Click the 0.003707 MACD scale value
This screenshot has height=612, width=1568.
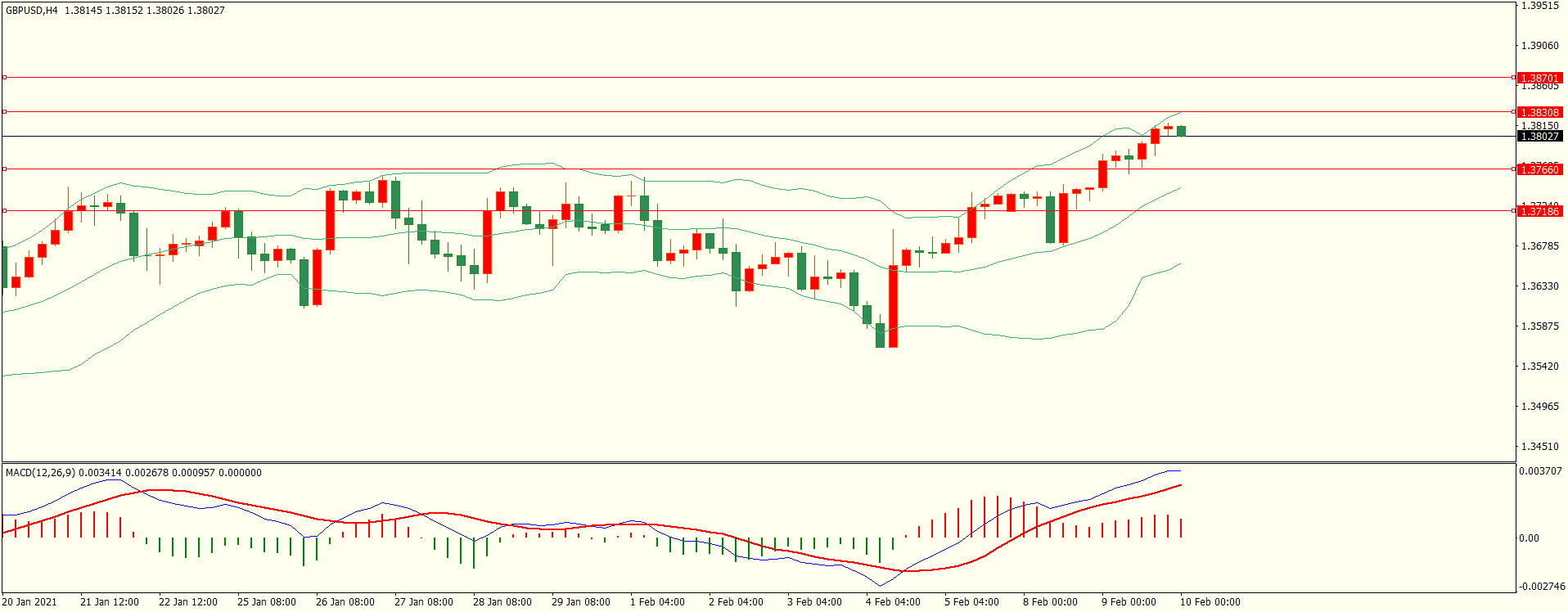click(1540, 471)
